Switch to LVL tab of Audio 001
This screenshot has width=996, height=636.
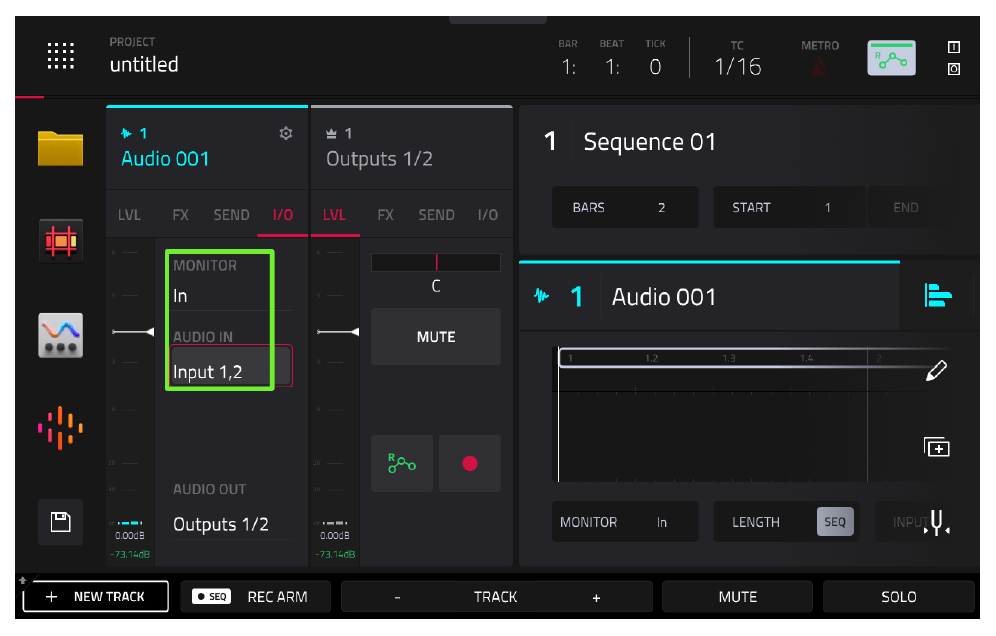pos(129,215)
